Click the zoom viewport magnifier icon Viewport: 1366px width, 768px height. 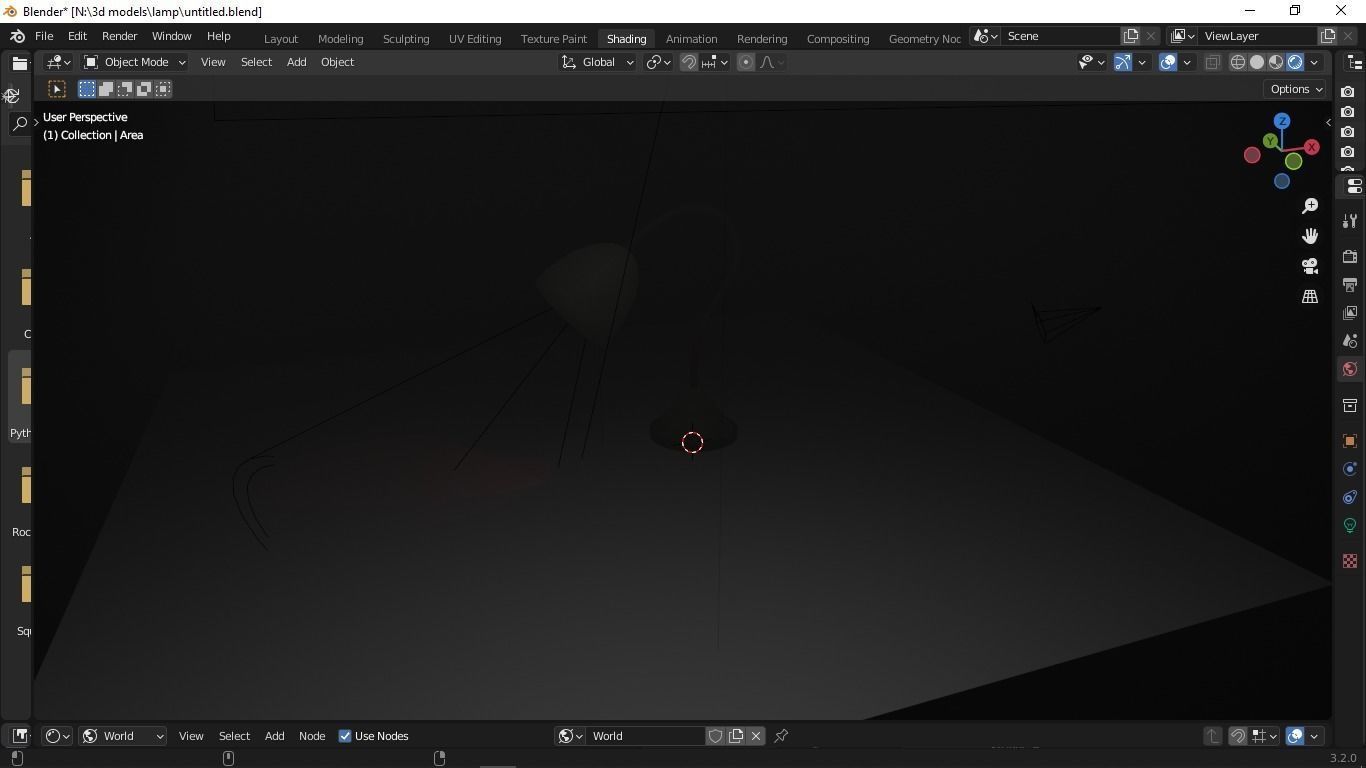tap(1310, 206)
